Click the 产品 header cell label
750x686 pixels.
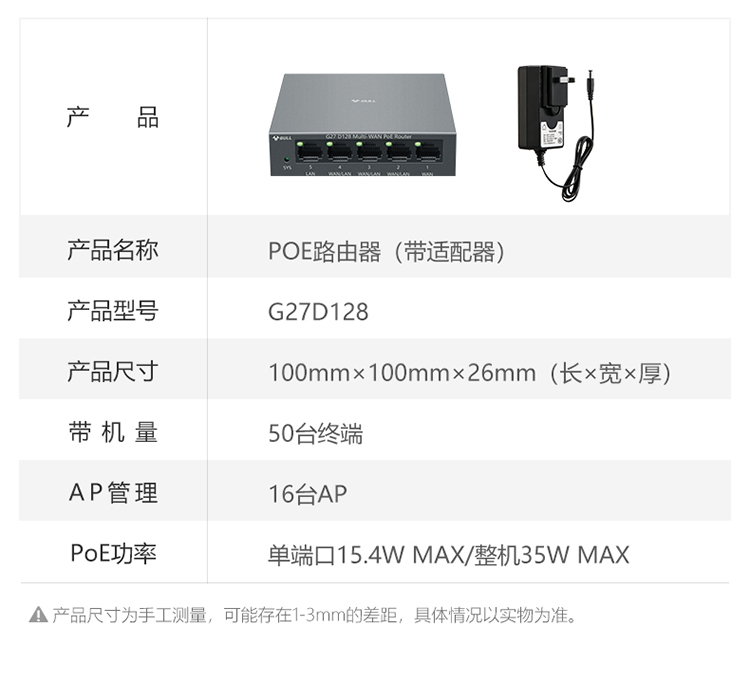pyautogui.click(x=112, y=117)
